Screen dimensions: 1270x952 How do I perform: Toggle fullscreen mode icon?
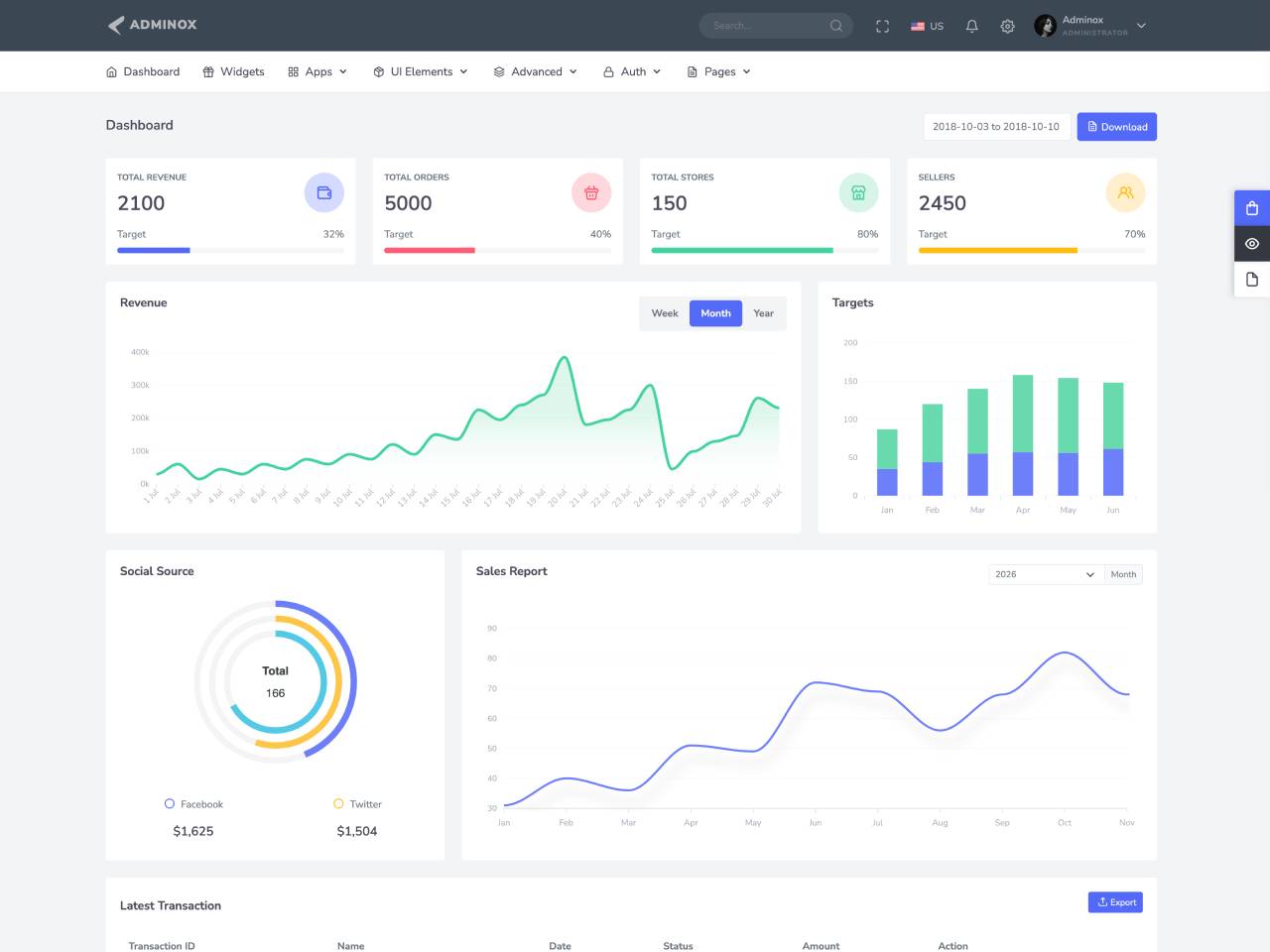point(882,26)
